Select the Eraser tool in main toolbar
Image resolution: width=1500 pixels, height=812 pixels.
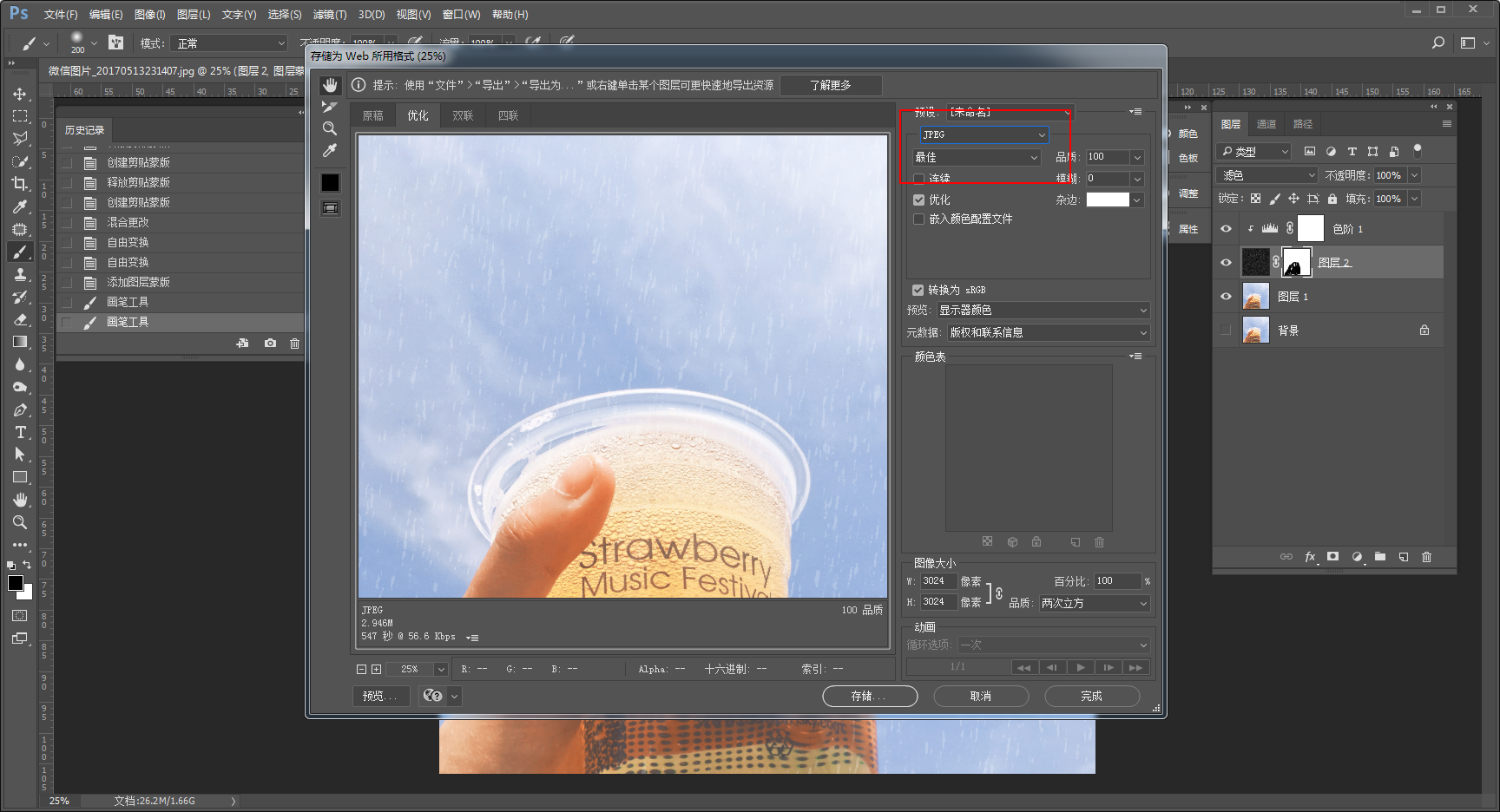19,319
